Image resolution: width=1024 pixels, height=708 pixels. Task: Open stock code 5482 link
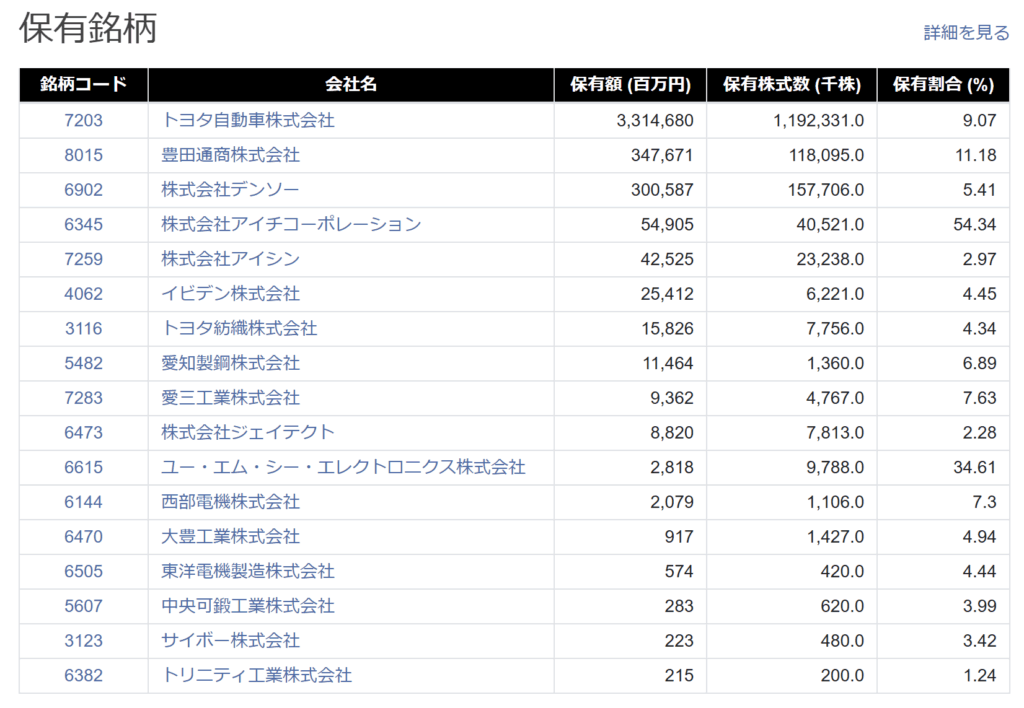tap(84, 362)
